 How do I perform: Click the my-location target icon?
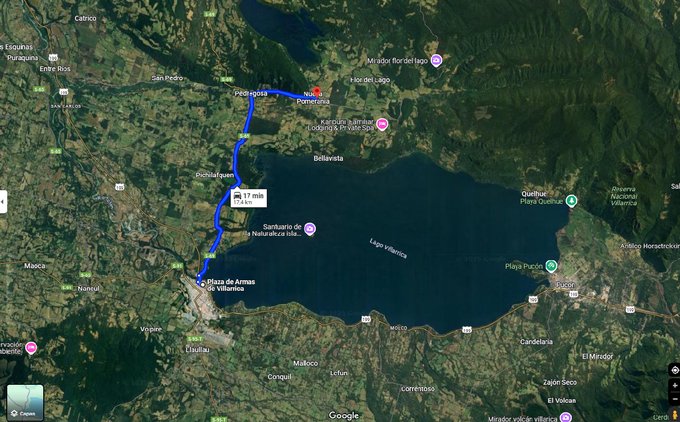[674, 370]
